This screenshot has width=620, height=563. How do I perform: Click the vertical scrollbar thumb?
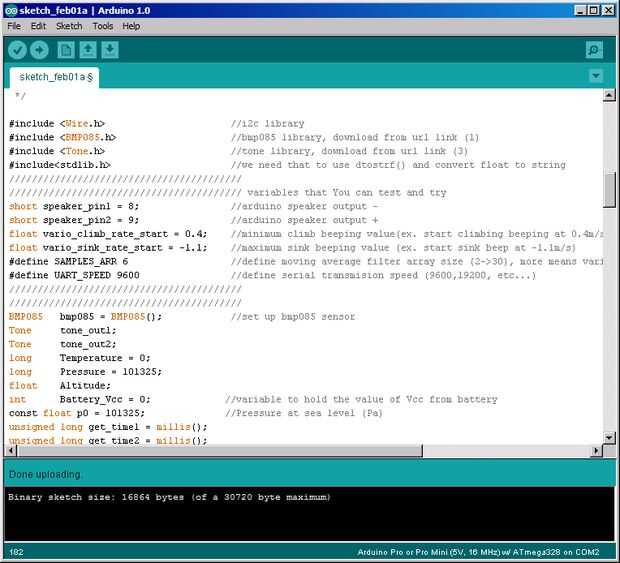(x=609, y=190)
